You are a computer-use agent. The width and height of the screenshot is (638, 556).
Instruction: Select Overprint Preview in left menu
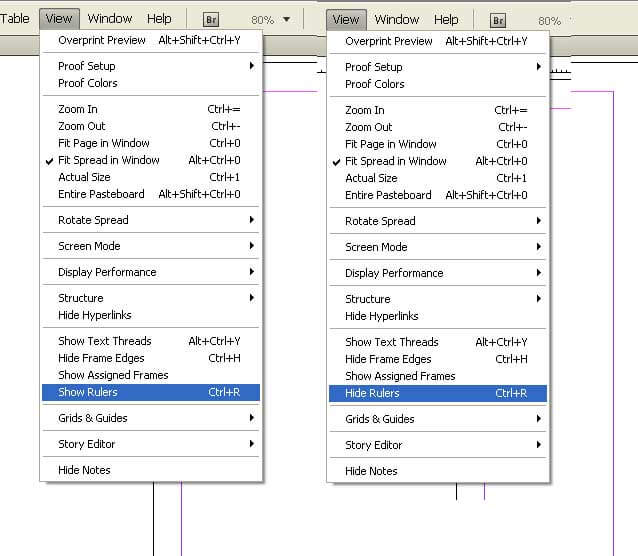click(x=151, y=40)
